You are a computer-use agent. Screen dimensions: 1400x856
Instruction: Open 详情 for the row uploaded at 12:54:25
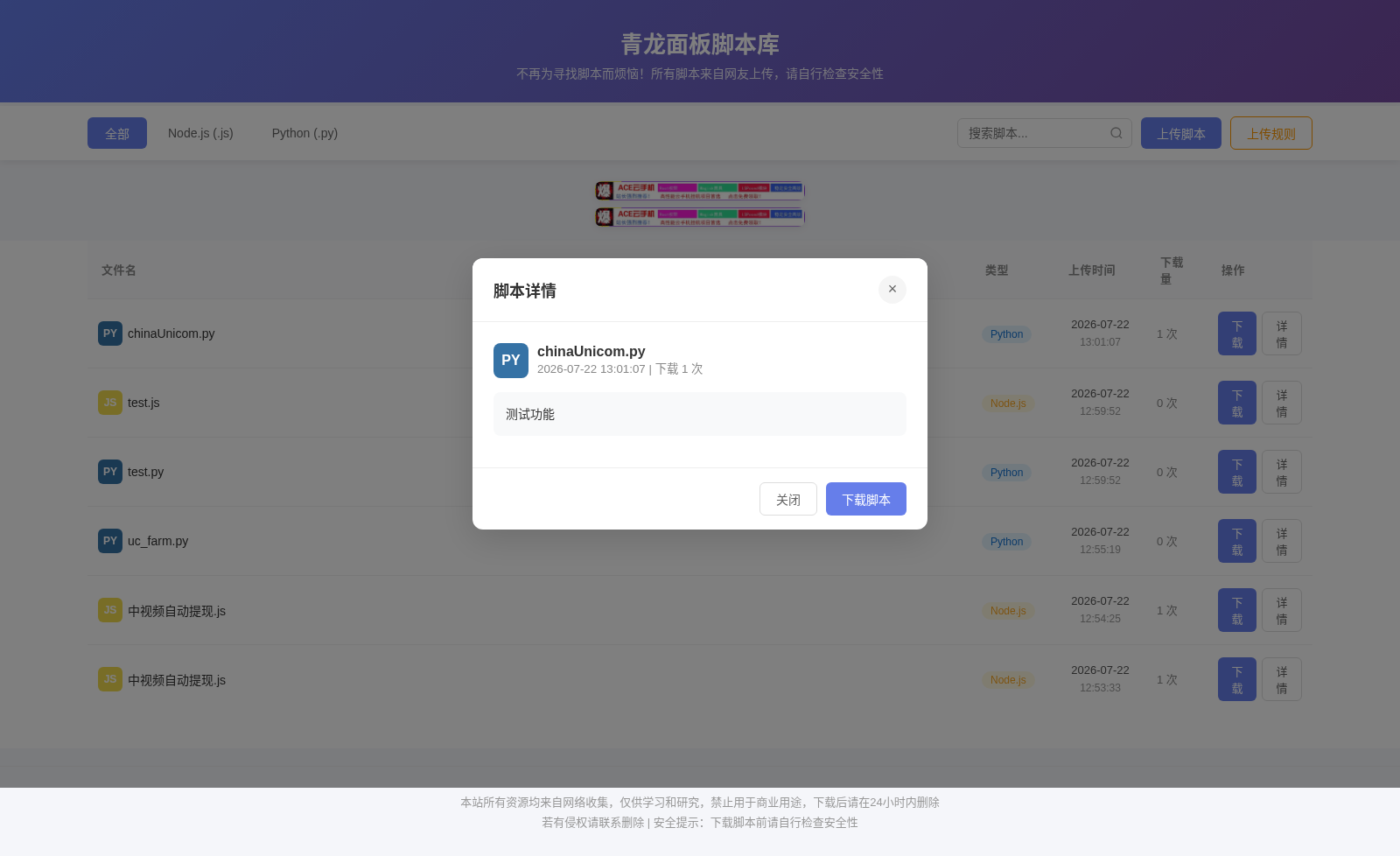(x=1282, y=610)
